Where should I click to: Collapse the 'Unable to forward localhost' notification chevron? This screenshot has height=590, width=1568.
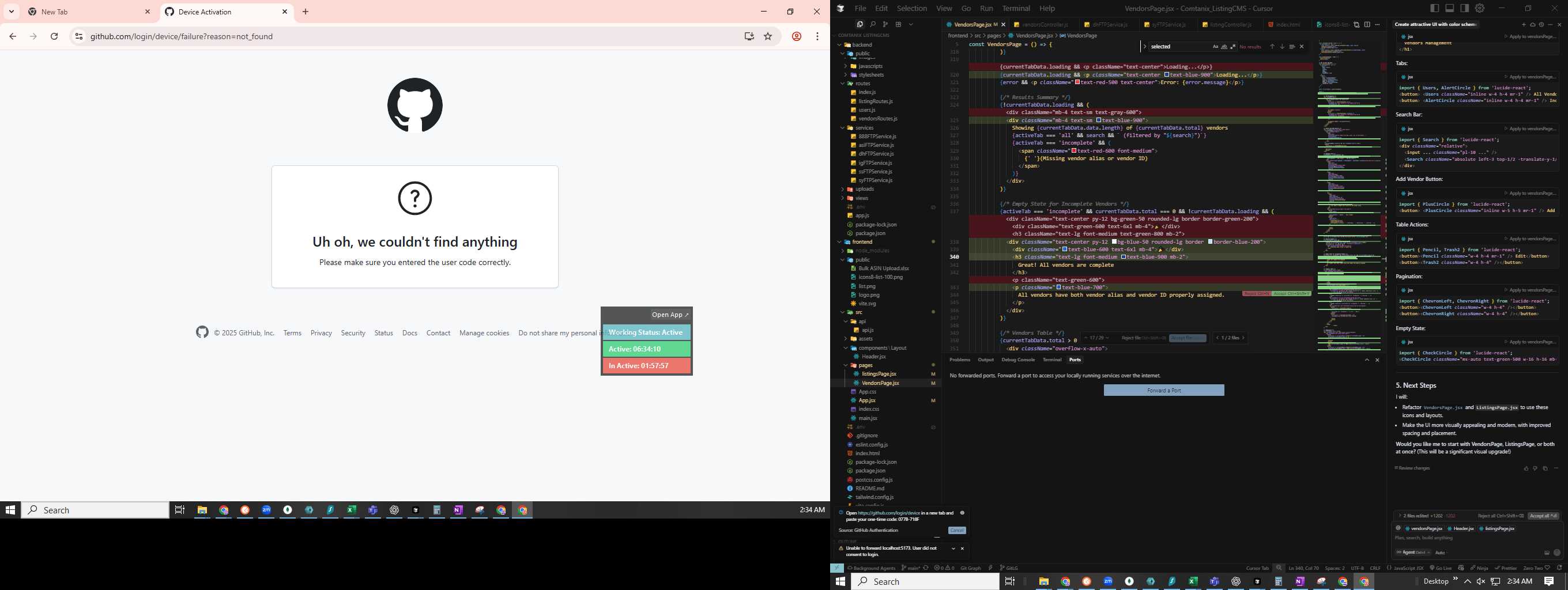pyautogui.click(x=953, y=549)
